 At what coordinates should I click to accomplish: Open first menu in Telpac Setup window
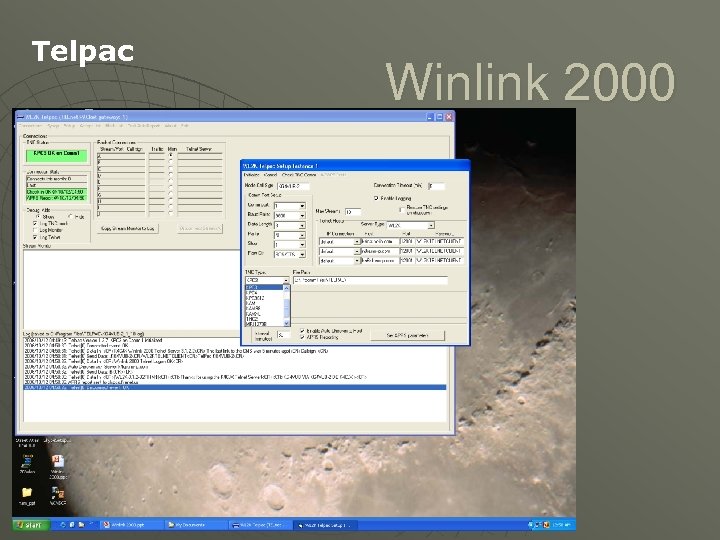click(x=252, y=175)
